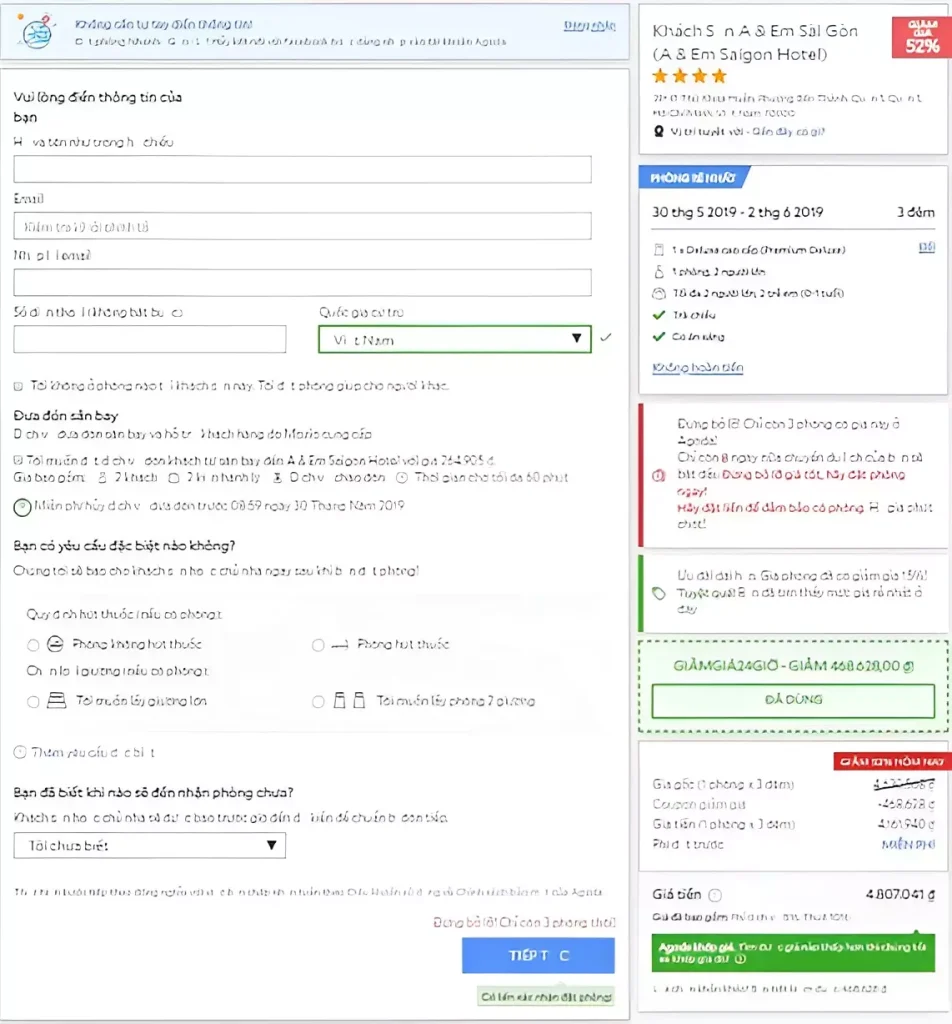Click the location pin icon under hotel address
The image size is (952, 1024).
[x=659, y=131]
